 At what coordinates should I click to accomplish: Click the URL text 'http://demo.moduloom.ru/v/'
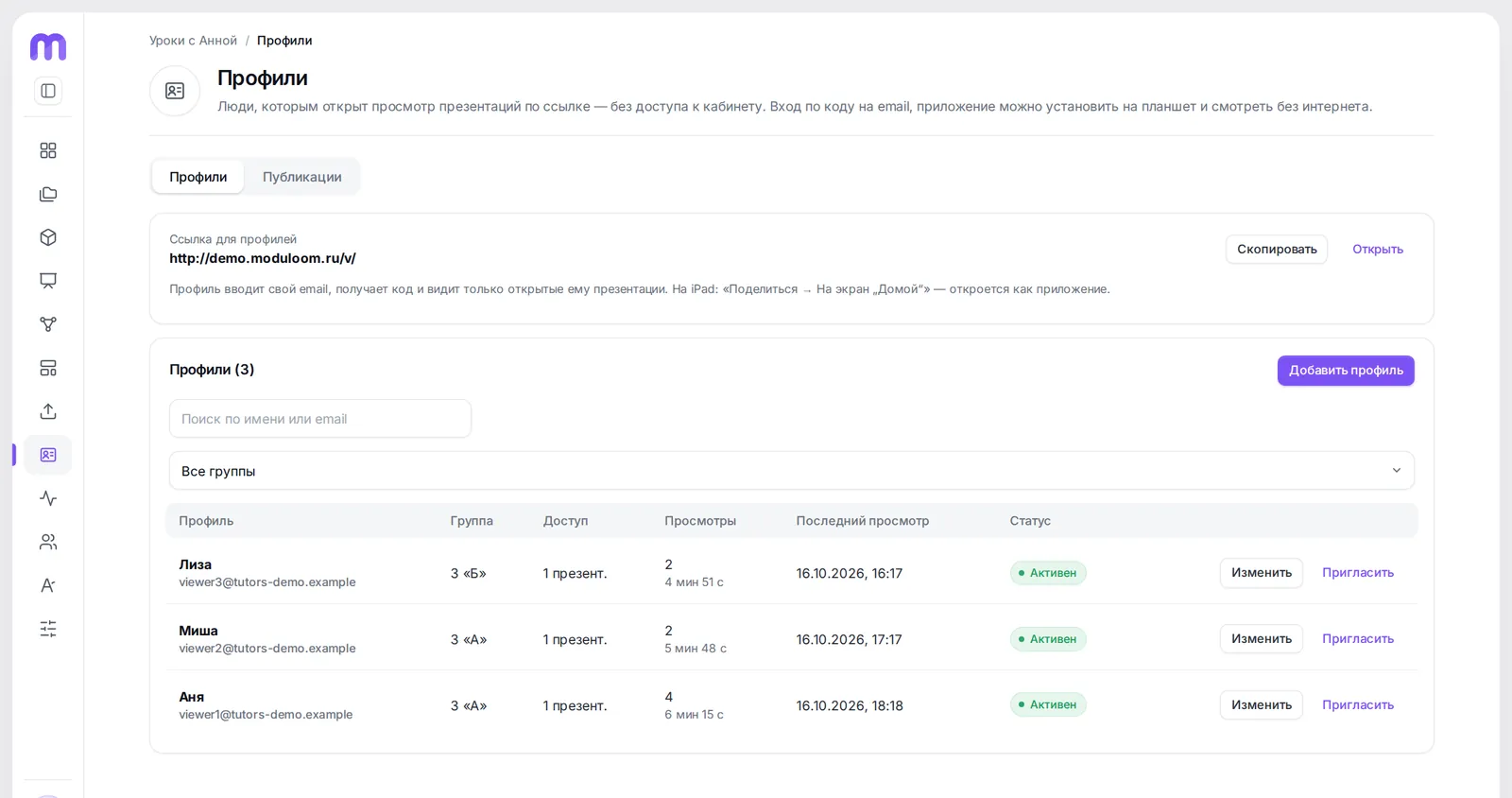[x=263, y=258]
